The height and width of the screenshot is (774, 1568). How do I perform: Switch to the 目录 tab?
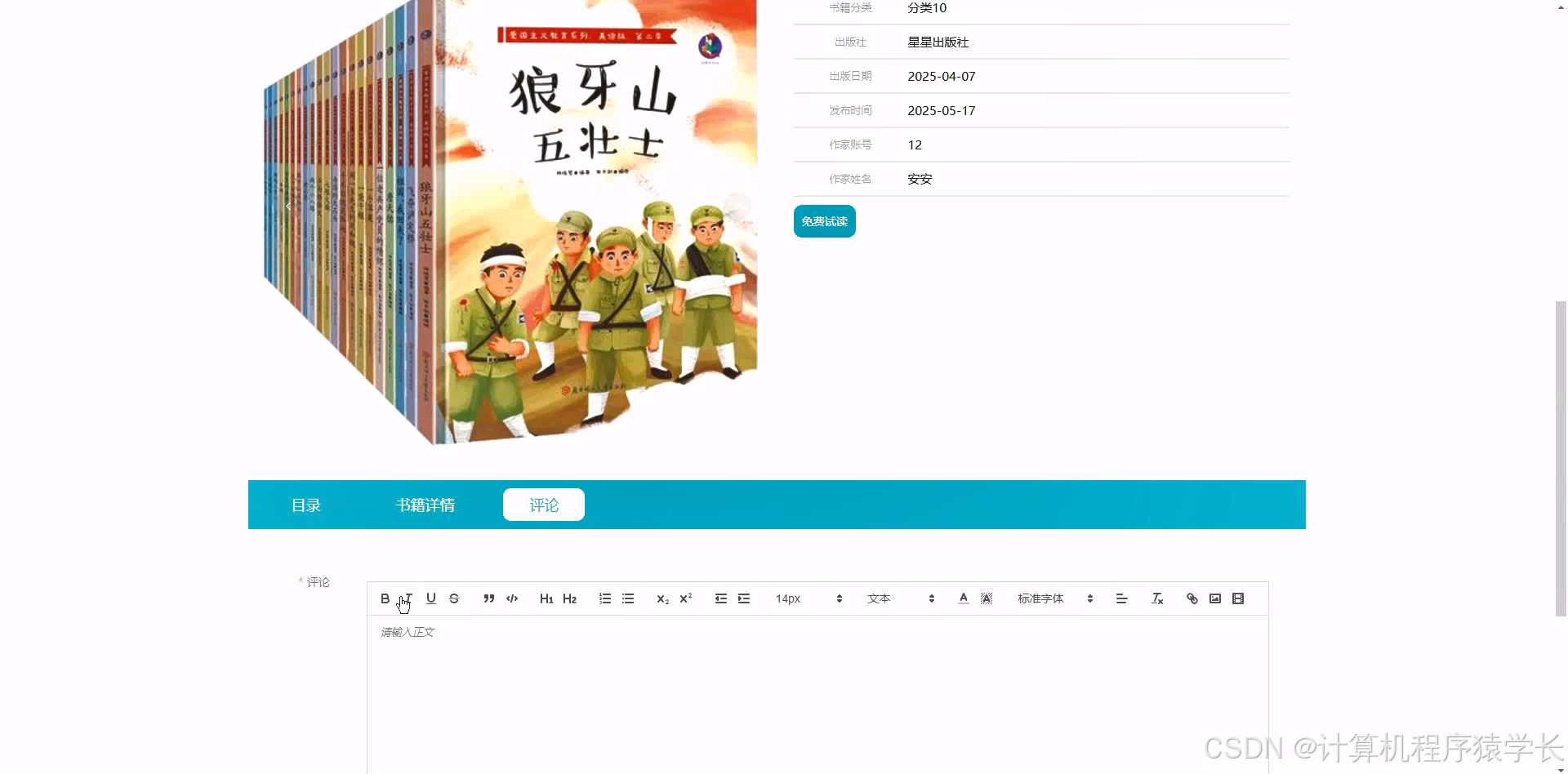pos(306,505)
